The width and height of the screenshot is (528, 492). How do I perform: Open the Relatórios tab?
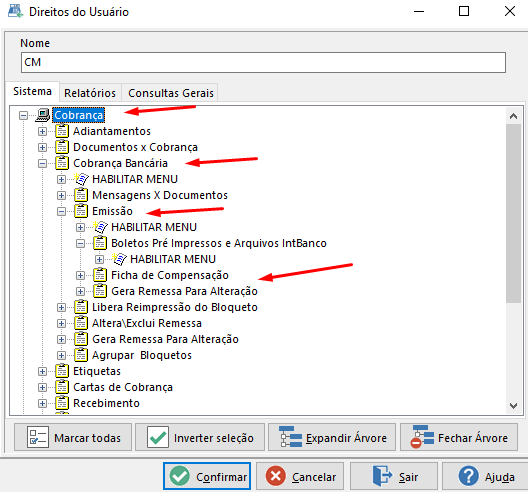point(90,93)
